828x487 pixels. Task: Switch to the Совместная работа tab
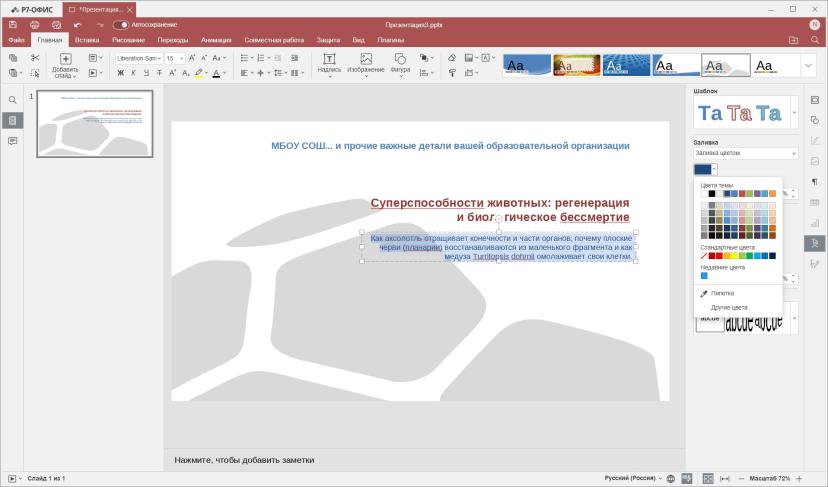coord(274,40)
